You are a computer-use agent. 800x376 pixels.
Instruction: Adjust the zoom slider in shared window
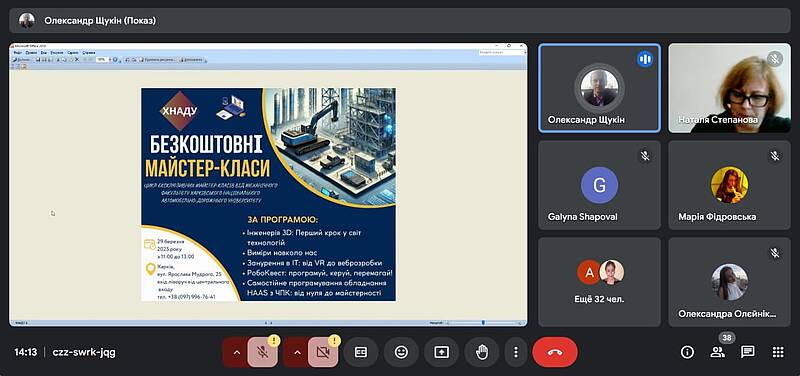click(x=483, y=322)
